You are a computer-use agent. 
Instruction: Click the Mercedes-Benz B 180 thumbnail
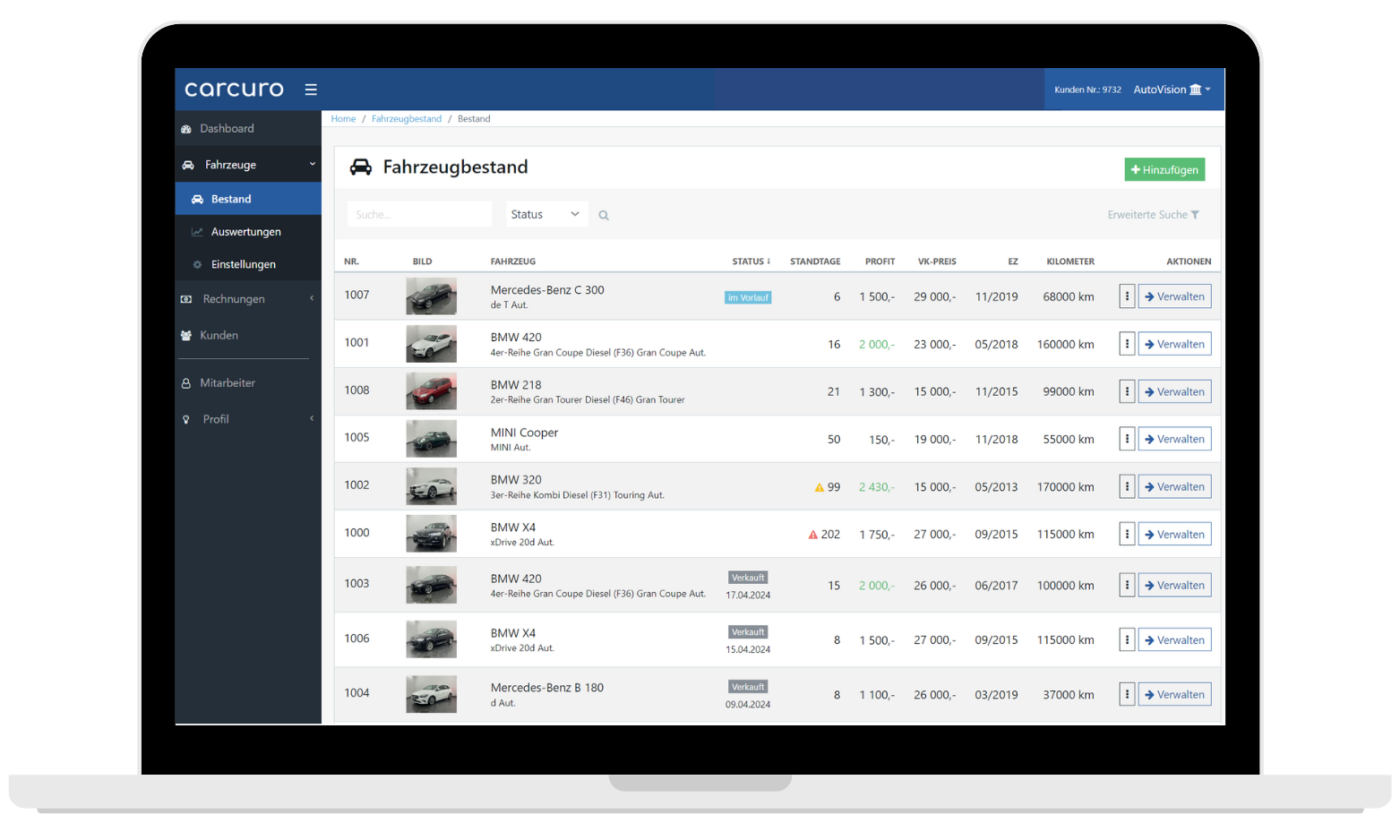[x=431, y=694]
